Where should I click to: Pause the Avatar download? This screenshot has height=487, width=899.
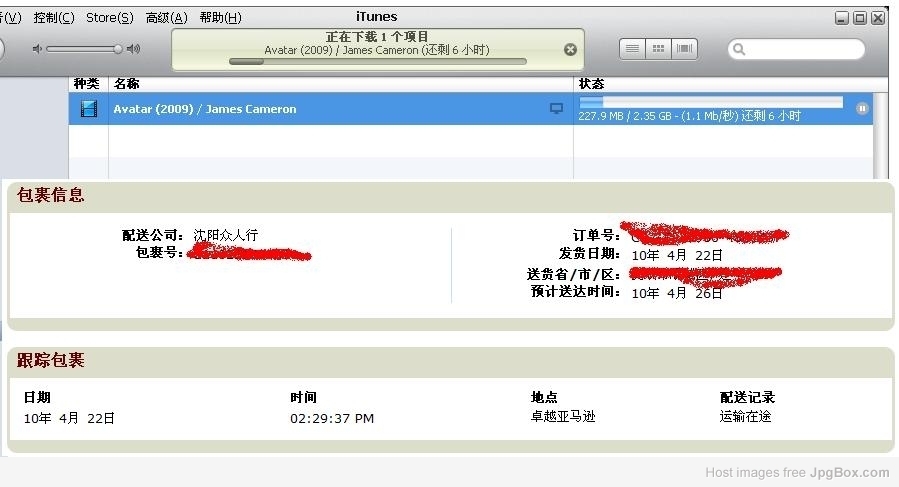tap(862, 109)
